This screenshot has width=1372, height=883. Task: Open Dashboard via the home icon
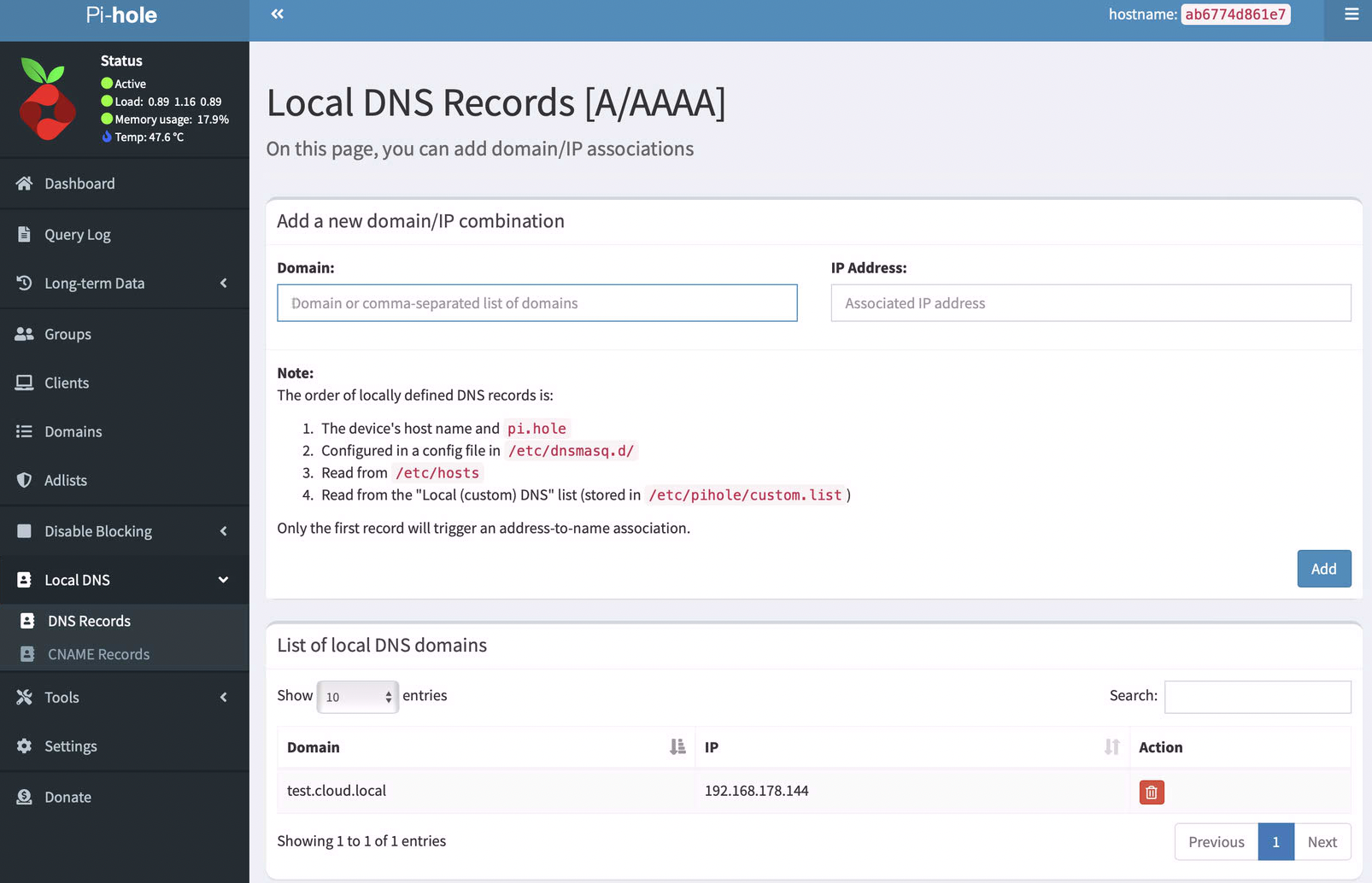tap(24, 184)
